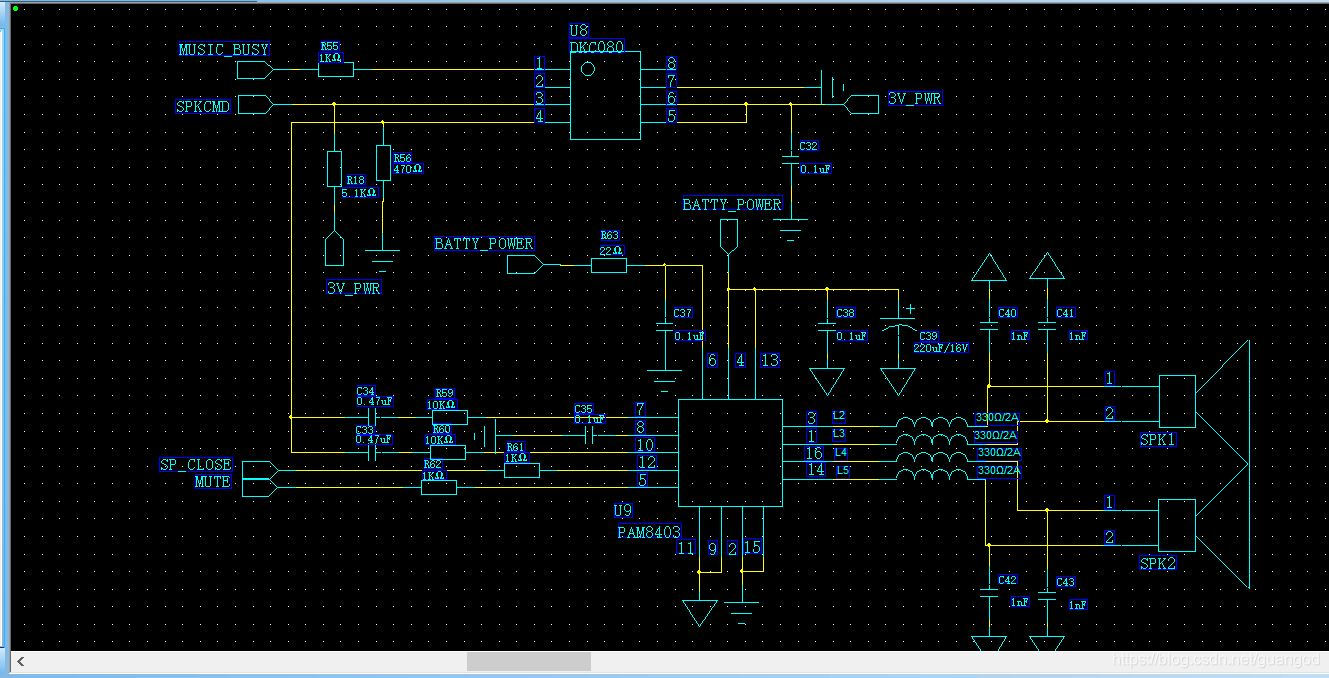Screen dimensions: 1329x678
Task: Click the C40 1nF capacitor symbol
Action: click(x=989, y=328)
